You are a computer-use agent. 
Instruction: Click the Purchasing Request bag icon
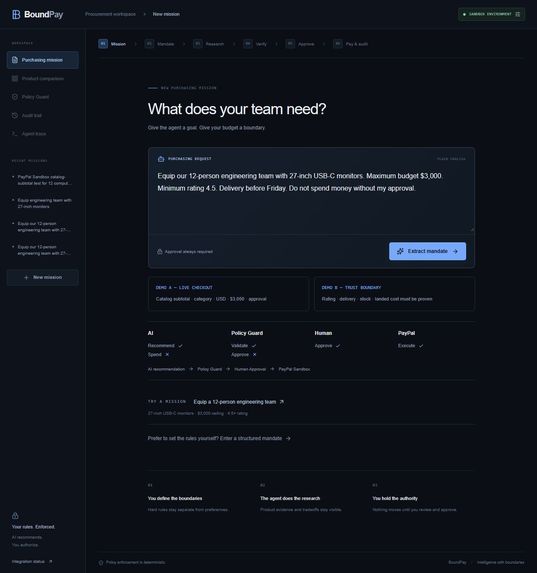(x=161, y=159)
